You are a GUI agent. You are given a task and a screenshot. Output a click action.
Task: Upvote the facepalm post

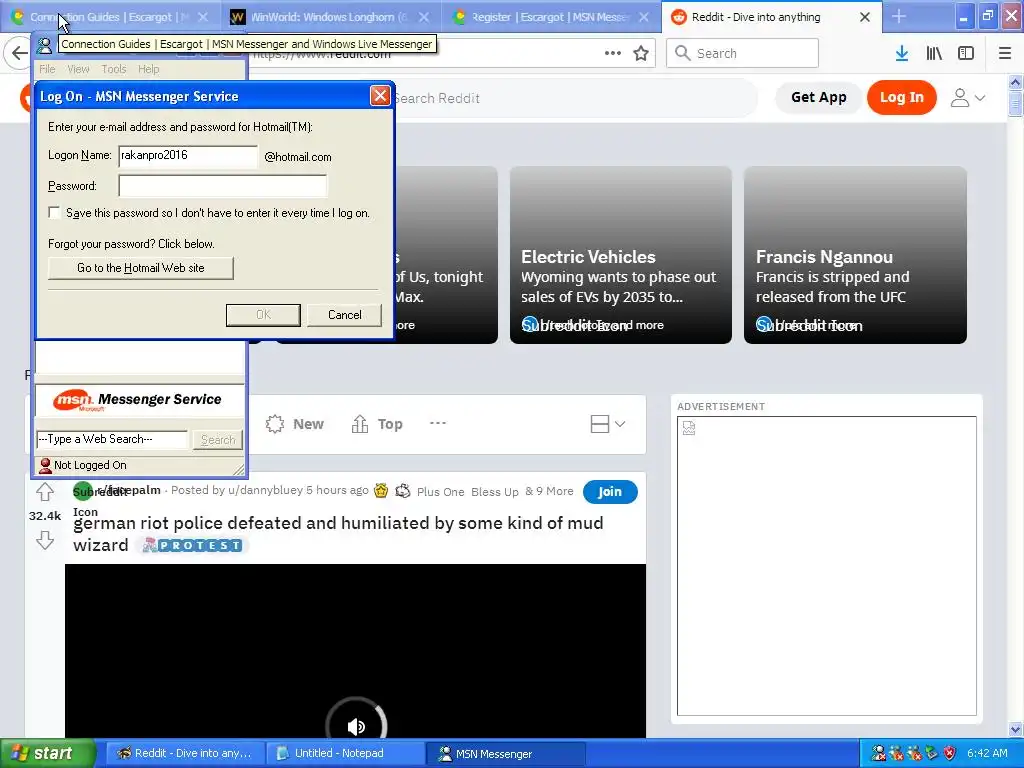pyautogui.click(x=44, y=491)
